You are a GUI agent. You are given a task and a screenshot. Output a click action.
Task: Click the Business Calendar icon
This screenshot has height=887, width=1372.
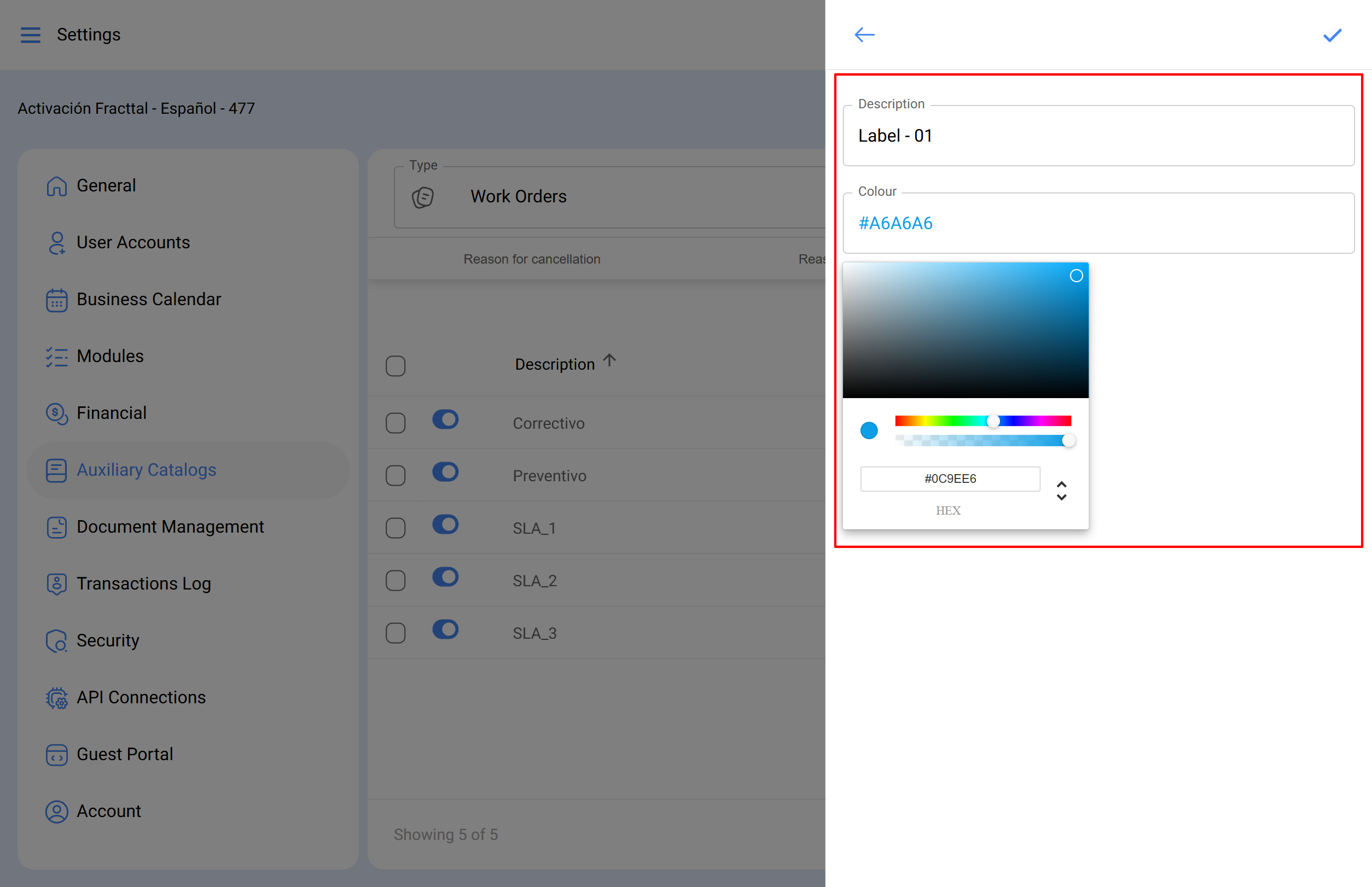click(x=56, y=300)
